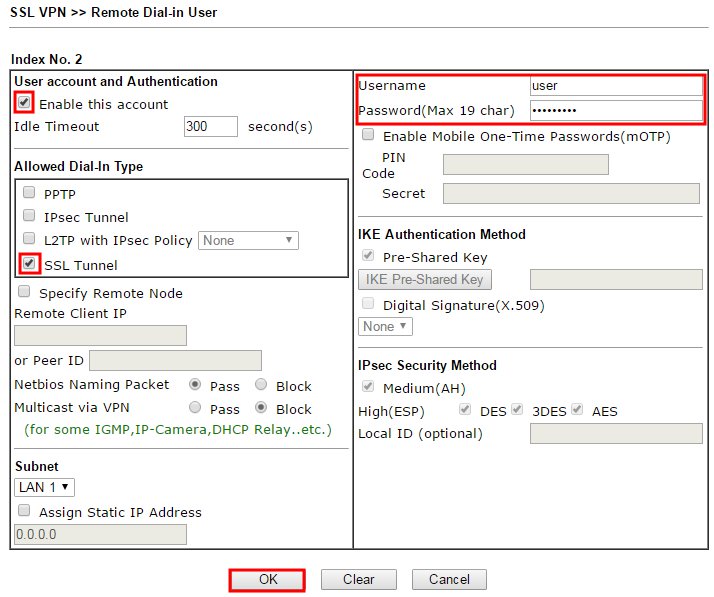Click the SSL VPN >> Remote Dial-in User title
Screen dimensions: 714x597
pyautogui.click(x=113, y=12)
